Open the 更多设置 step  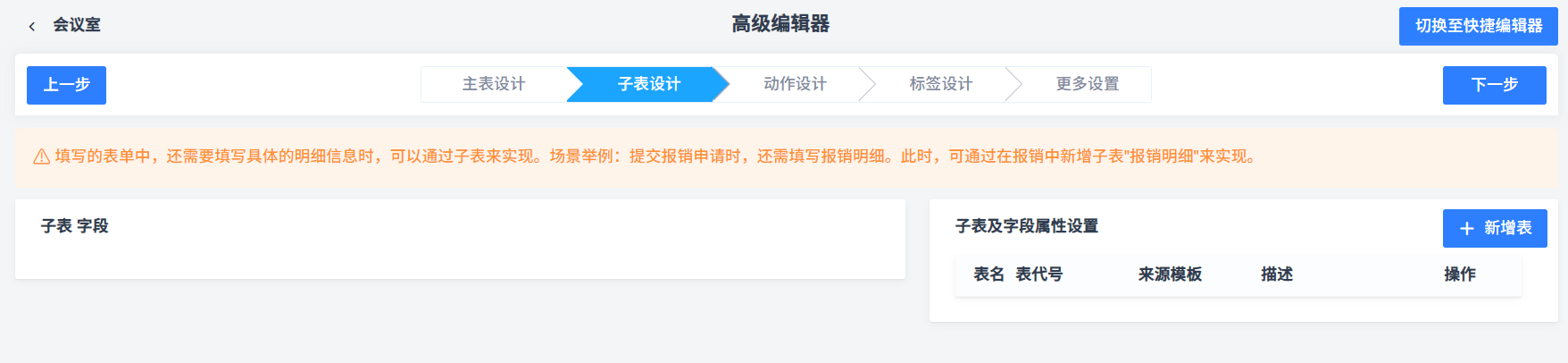coord(1087,84)
